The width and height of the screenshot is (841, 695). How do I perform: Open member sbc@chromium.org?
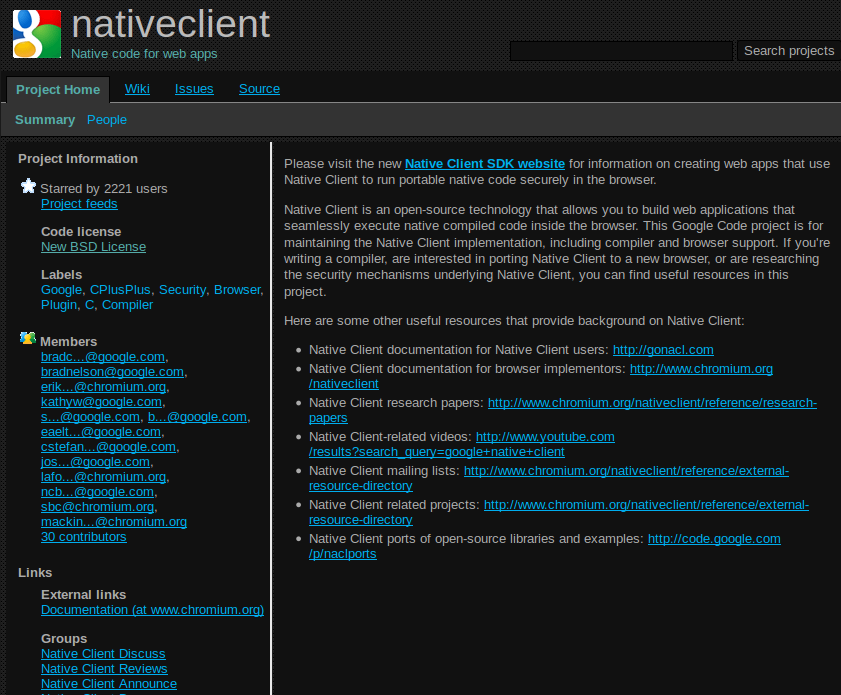tap(98, 507)
